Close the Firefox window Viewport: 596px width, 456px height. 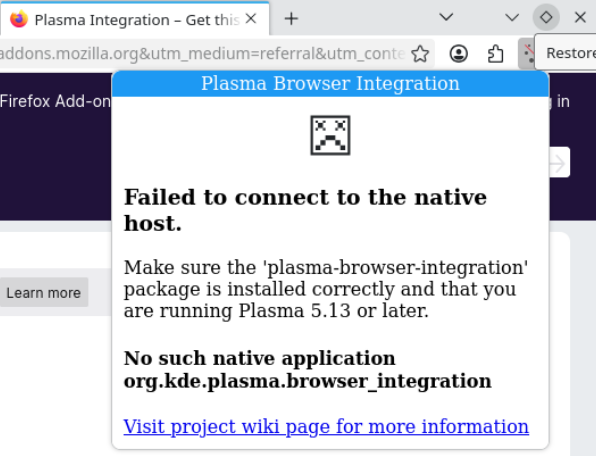[x=580, y=17]
